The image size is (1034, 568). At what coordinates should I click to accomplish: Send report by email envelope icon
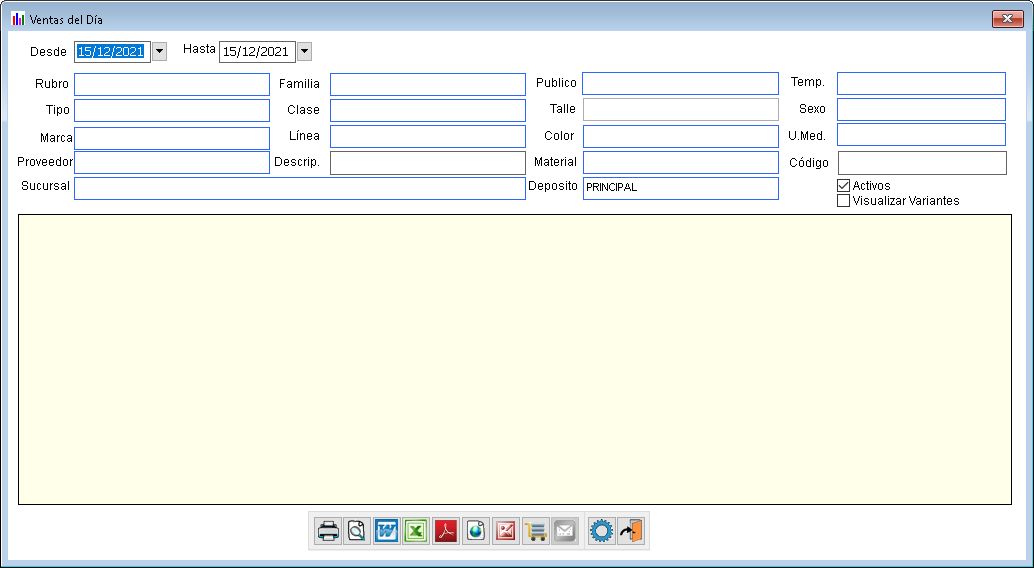click(x=565, y=531)
